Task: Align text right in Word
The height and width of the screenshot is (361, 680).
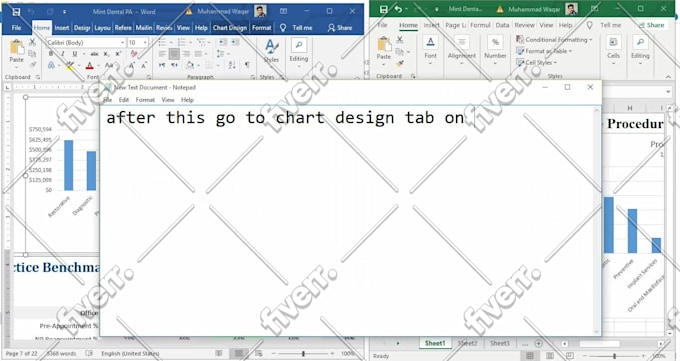Action: coord(186,54)
